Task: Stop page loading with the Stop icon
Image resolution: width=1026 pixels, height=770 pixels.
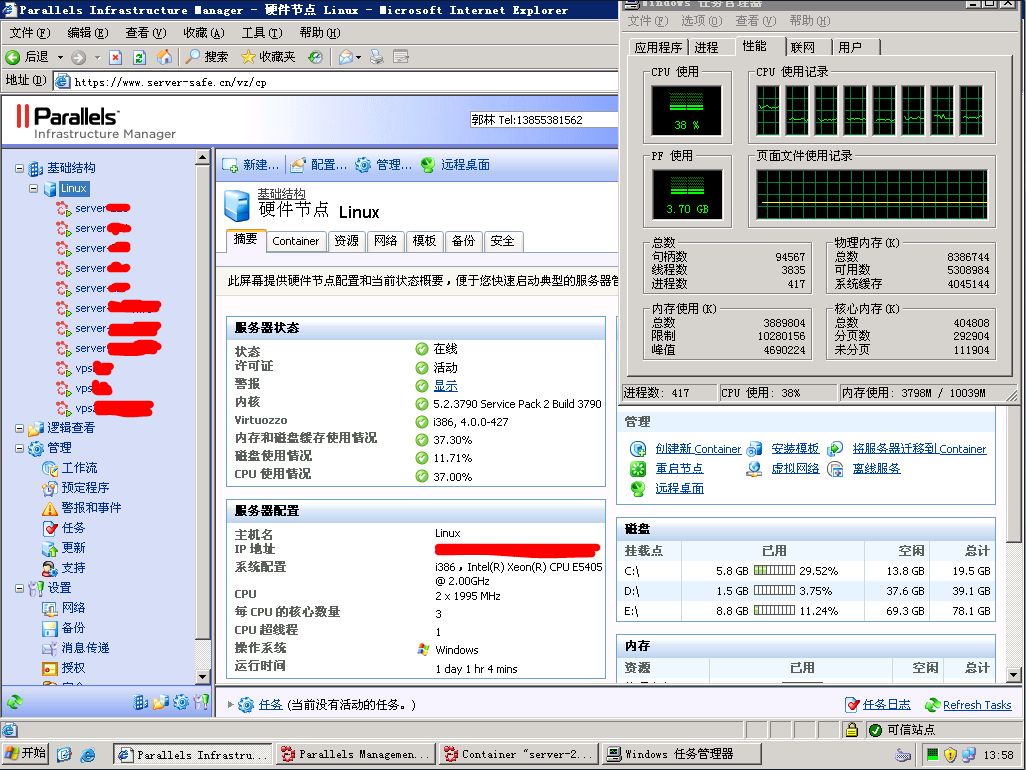Action: 116,58
